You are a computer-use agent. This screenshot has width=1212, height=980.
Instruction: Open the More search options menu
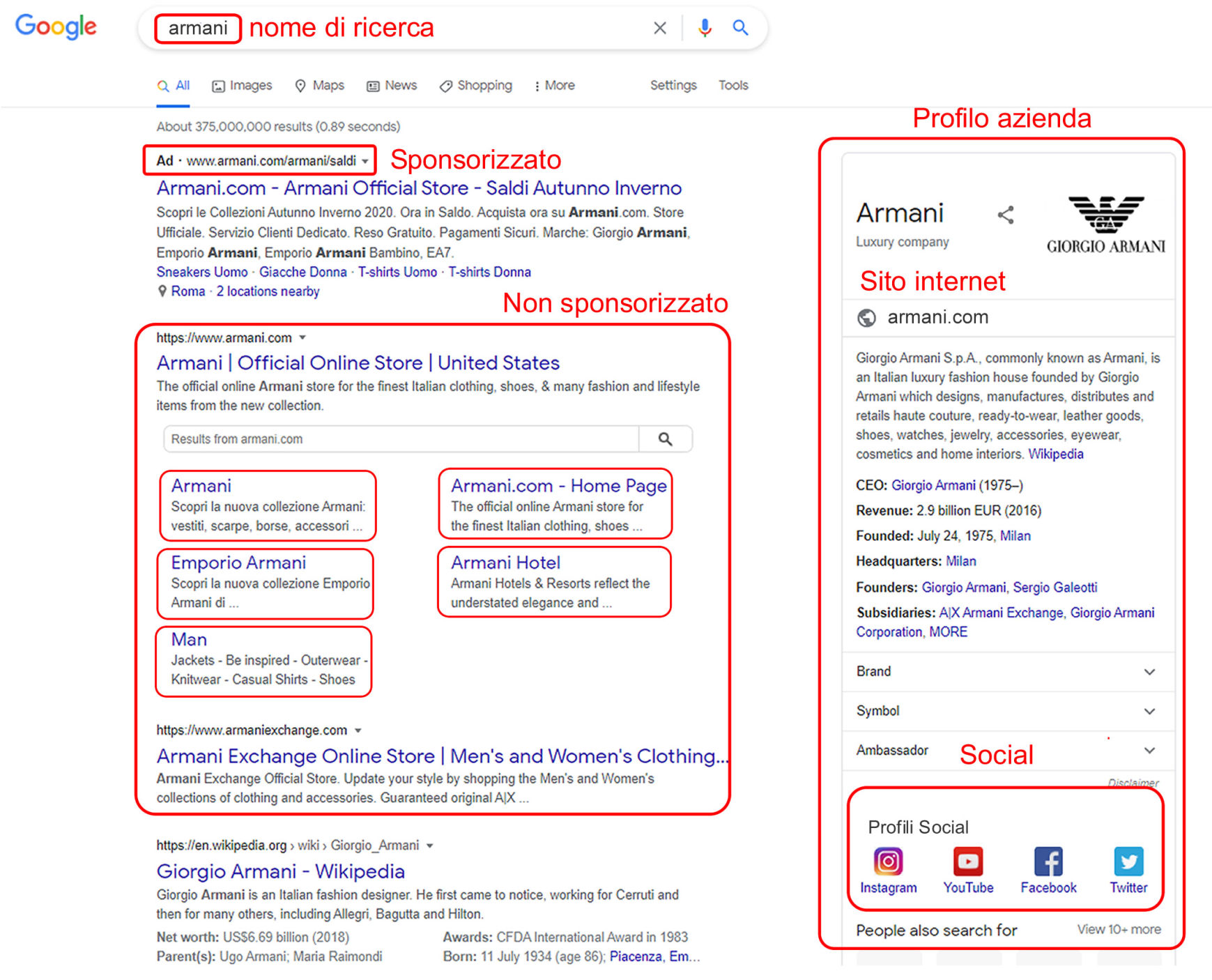point(555,86)
